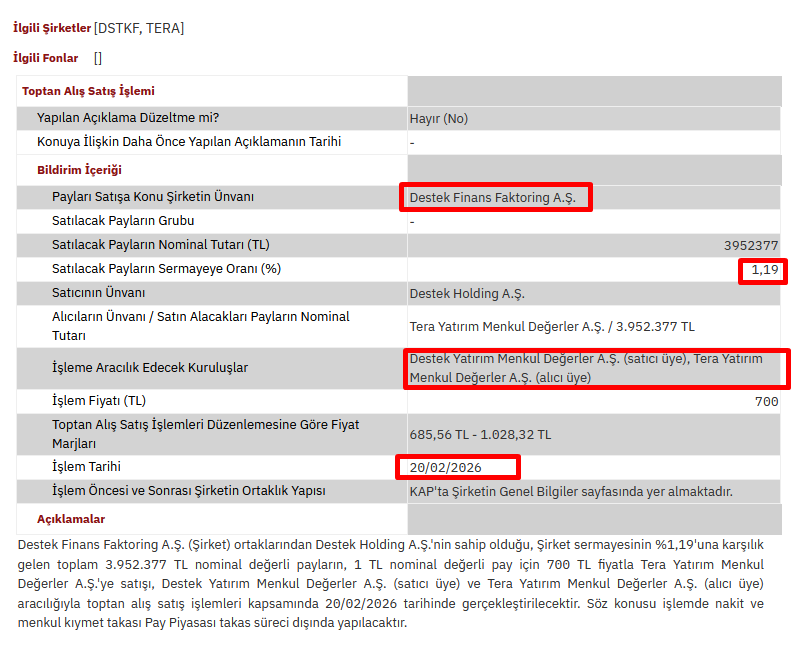
Task: Select 'KAP'ta Şirketin Genel Bilgiler sayfasında yer almaktadır.'
Action: [x=571, y=492]
